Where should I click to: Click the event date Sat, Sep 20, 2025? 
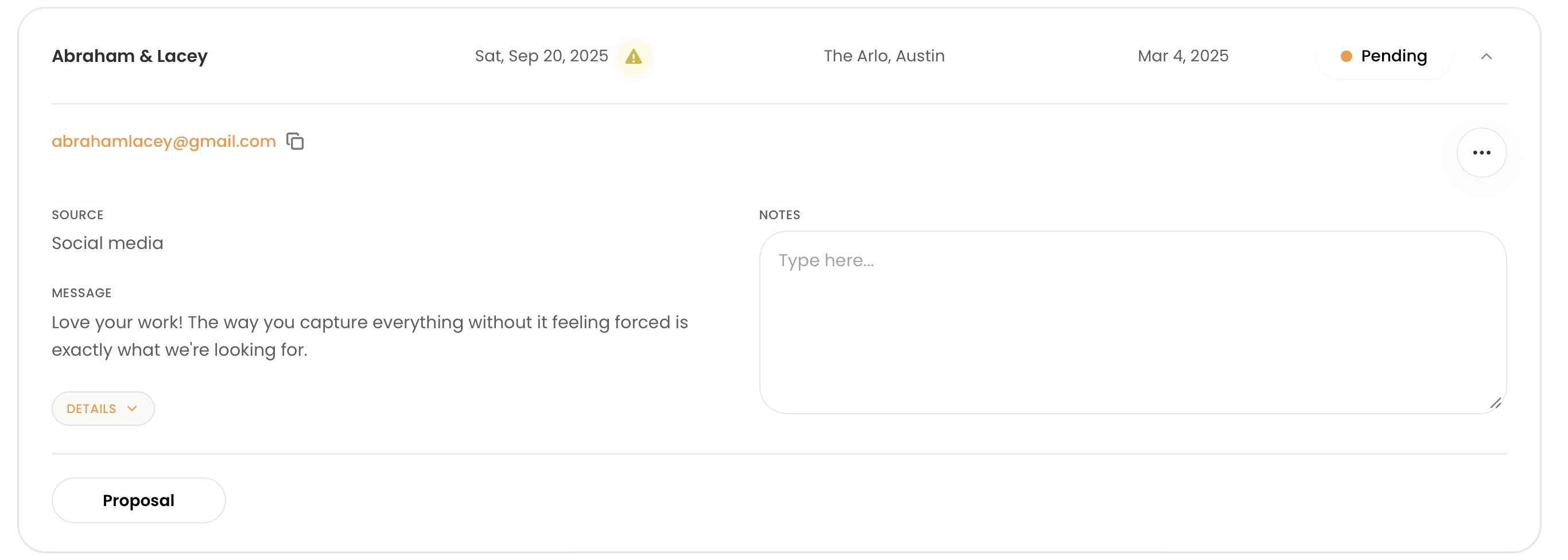pyautogui.click(x=541, y=56)
